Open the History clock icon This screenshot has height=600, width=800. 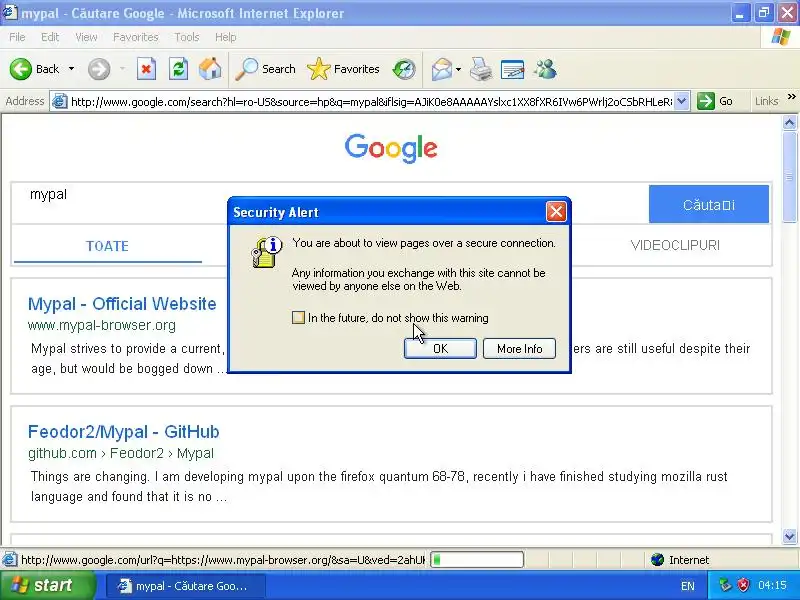pos(404,69)
